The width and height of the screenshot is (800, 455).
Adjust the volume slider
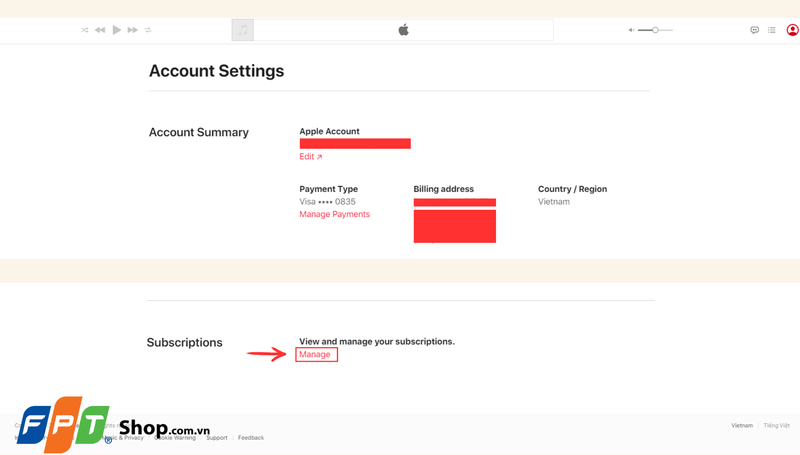(655, 30)
